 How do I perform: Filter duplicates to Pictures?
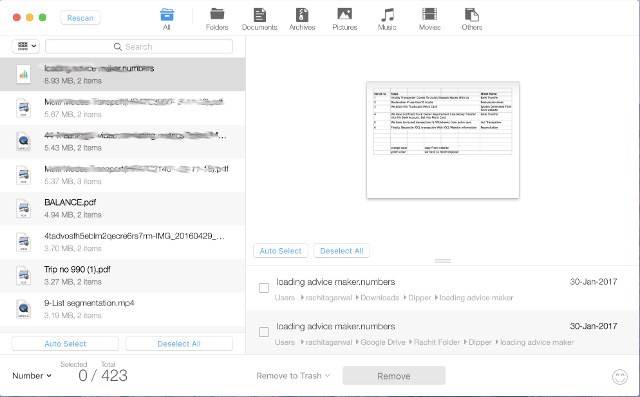(x=344, y=14)
